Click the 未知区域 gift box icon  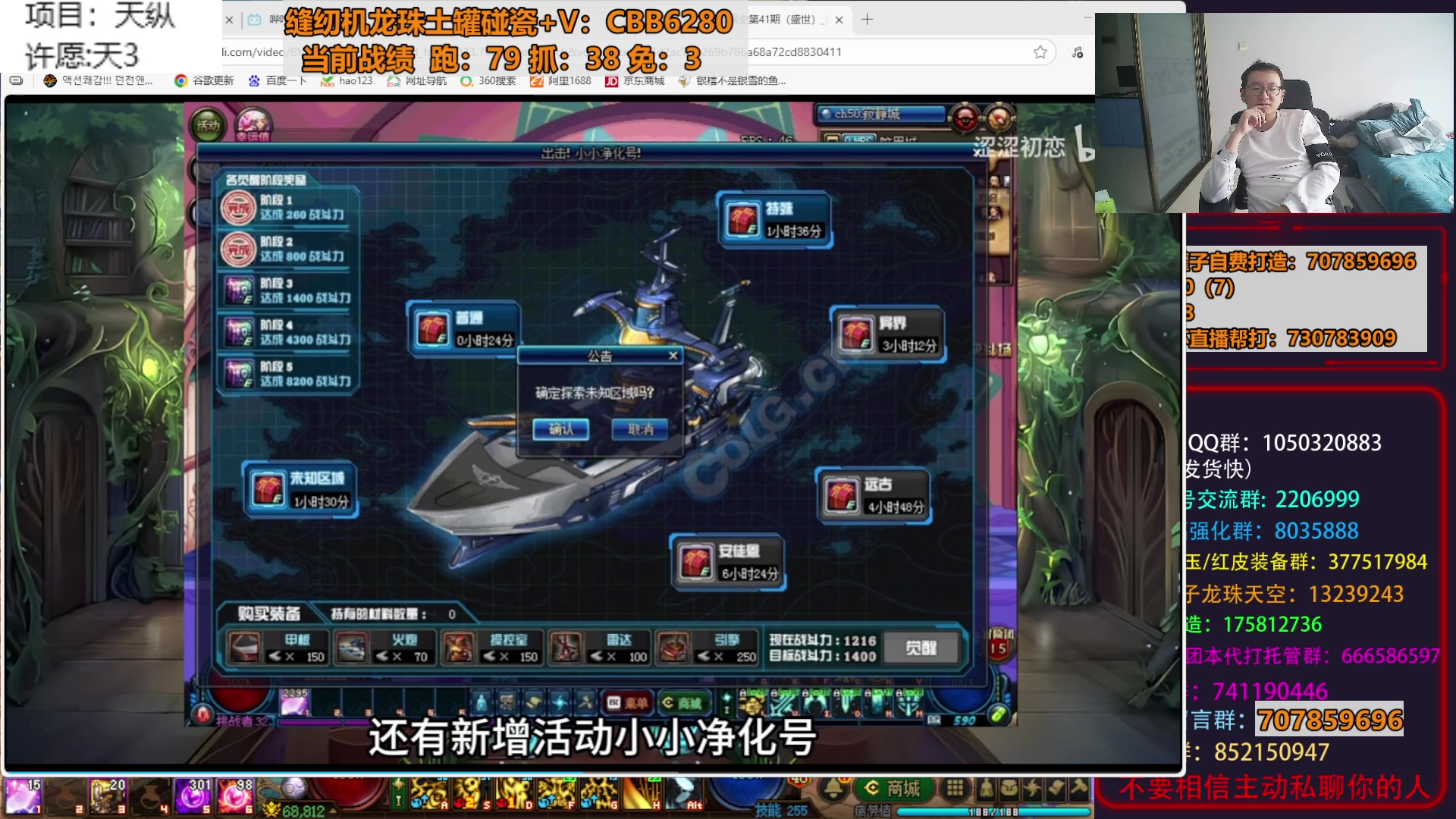click(268, 489)
